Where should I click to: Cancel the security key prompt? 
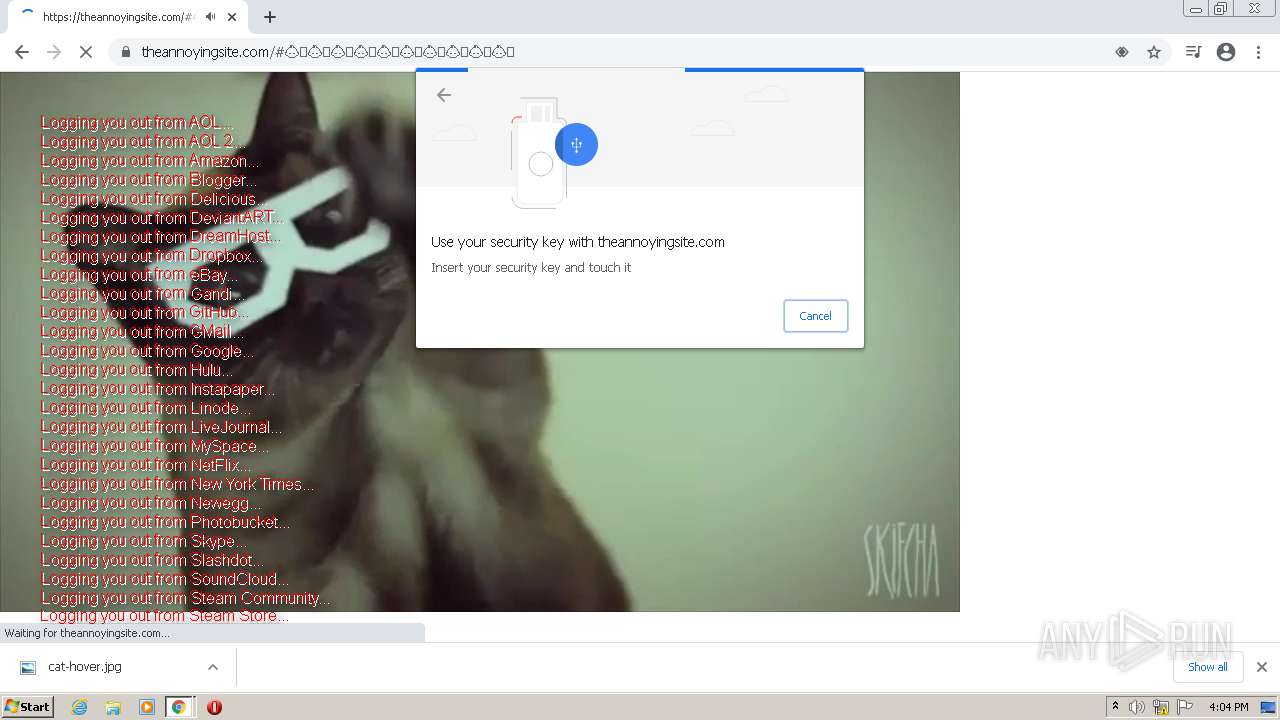coord(815,316)
